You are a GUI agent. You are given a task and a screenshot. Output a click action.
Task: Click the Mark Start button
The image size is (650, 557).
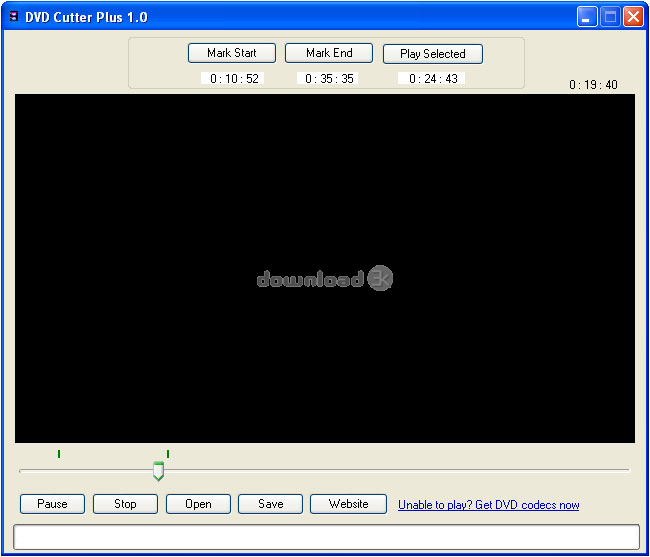(232, 53)
